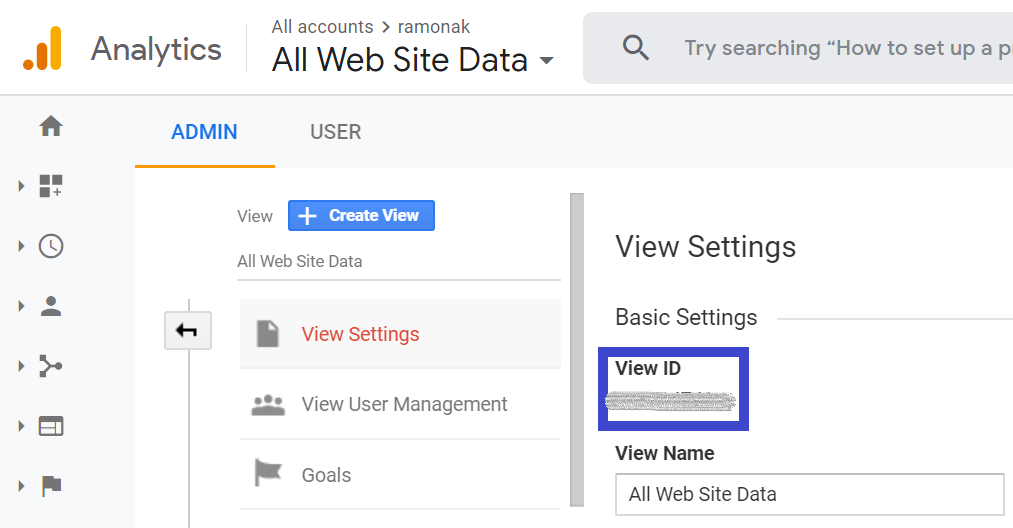Open the ramonak breadcrumb link
1013x528 pixels.
[x=433, y=26]
